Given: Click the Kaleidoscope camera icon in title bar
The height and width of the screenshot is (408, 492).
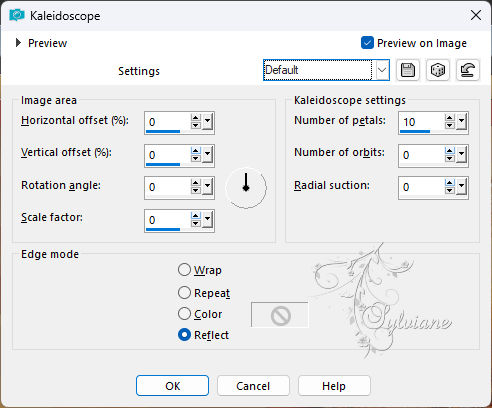Looking at the screenshot, I should tap(17, 15).
